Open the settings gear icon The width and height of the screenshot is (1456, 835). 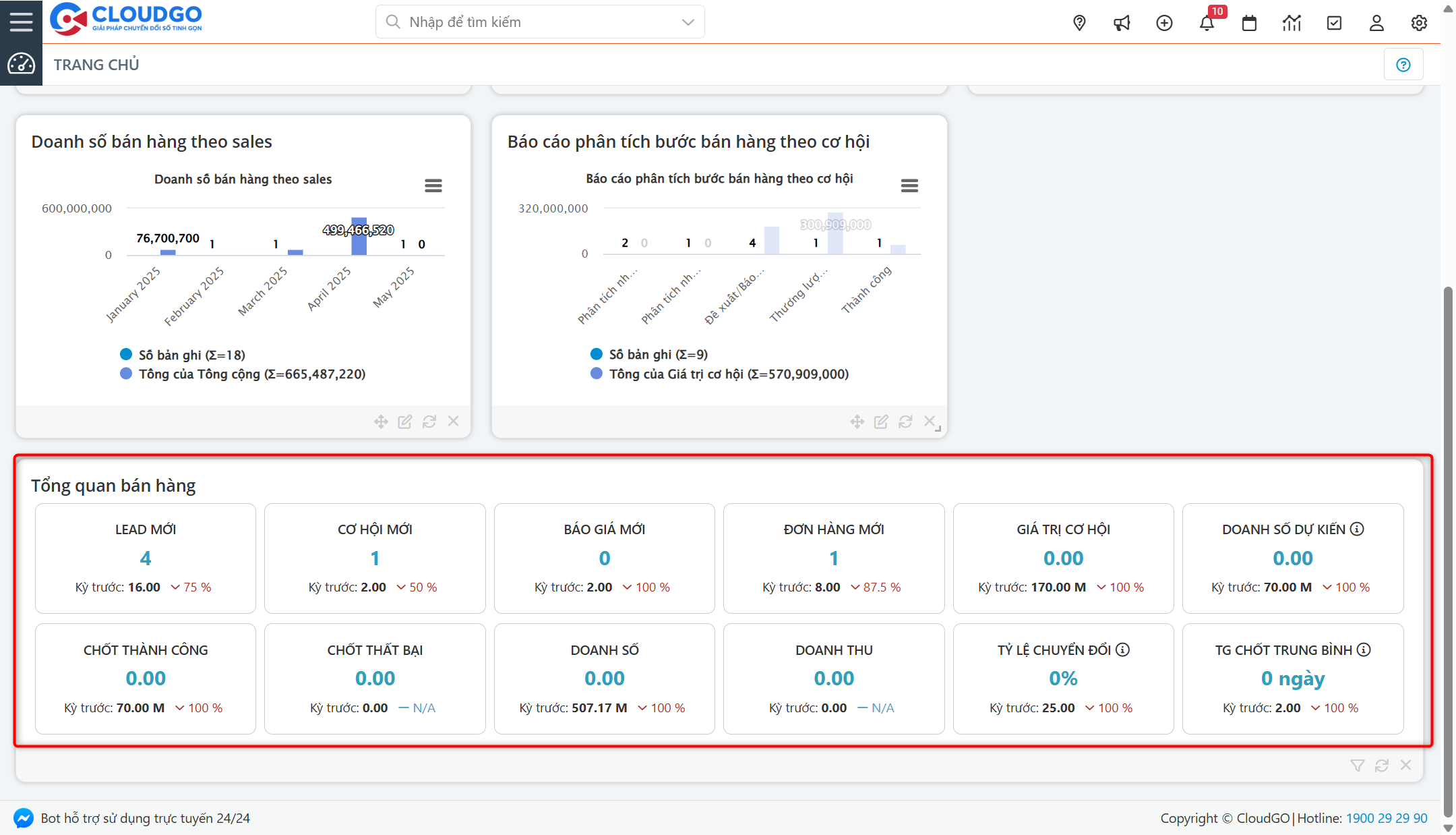point(1419,23)
